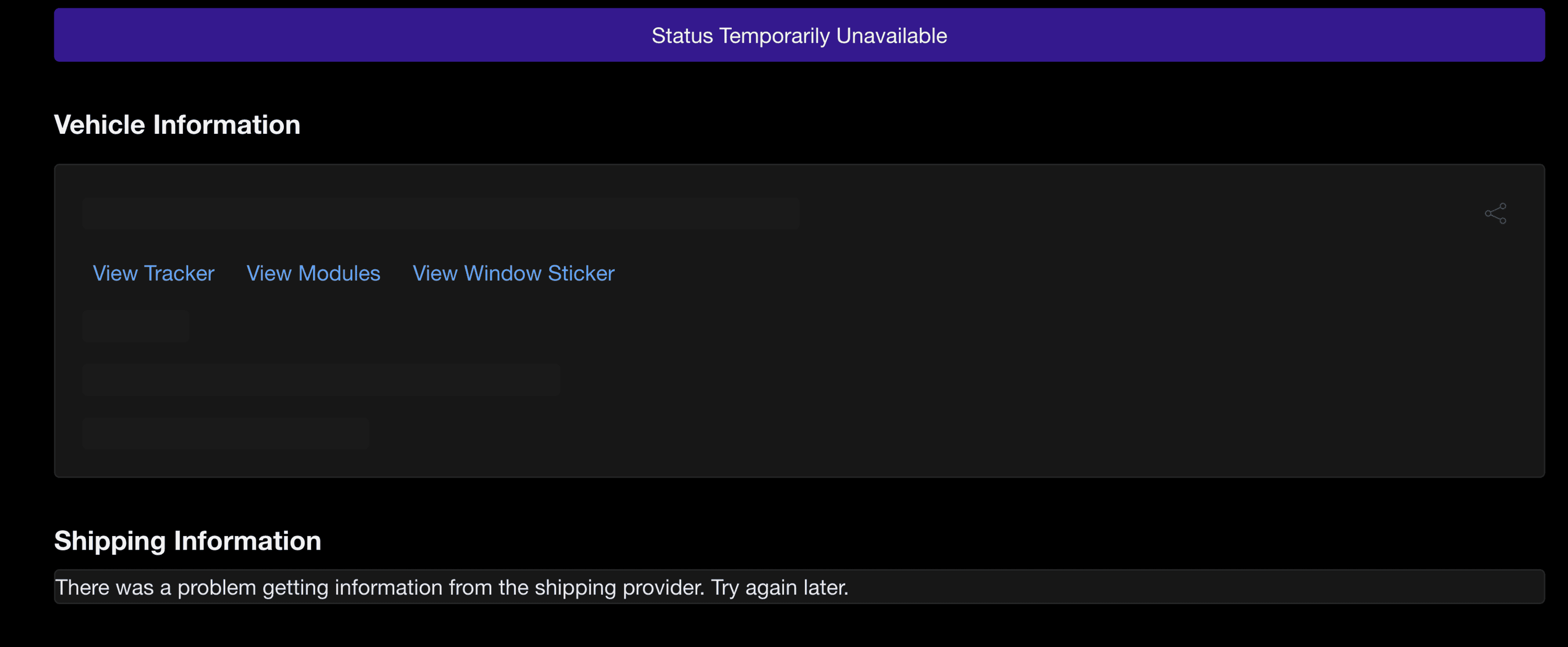Click the Shipping Information heading
This screenshot has height=647, width=1568.
tap(188, 541)
